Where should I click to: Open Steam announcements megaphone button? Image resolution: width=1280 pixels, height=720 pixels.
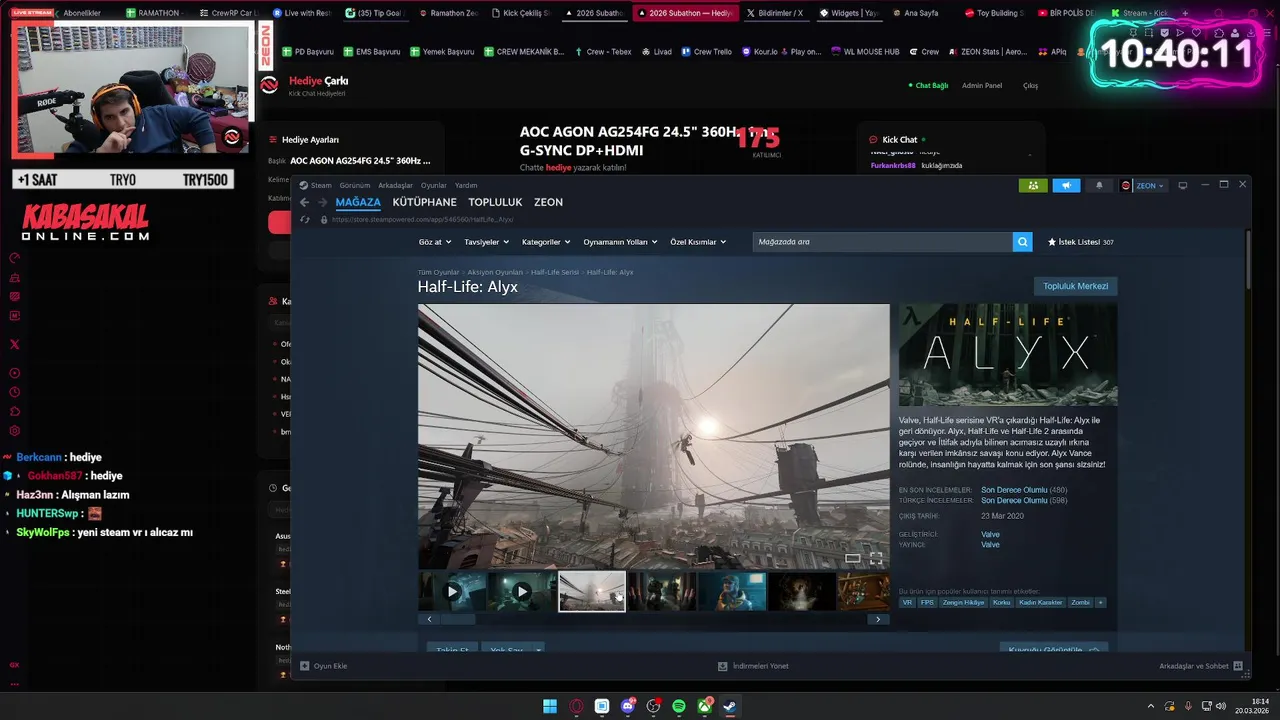point(1066,185)
